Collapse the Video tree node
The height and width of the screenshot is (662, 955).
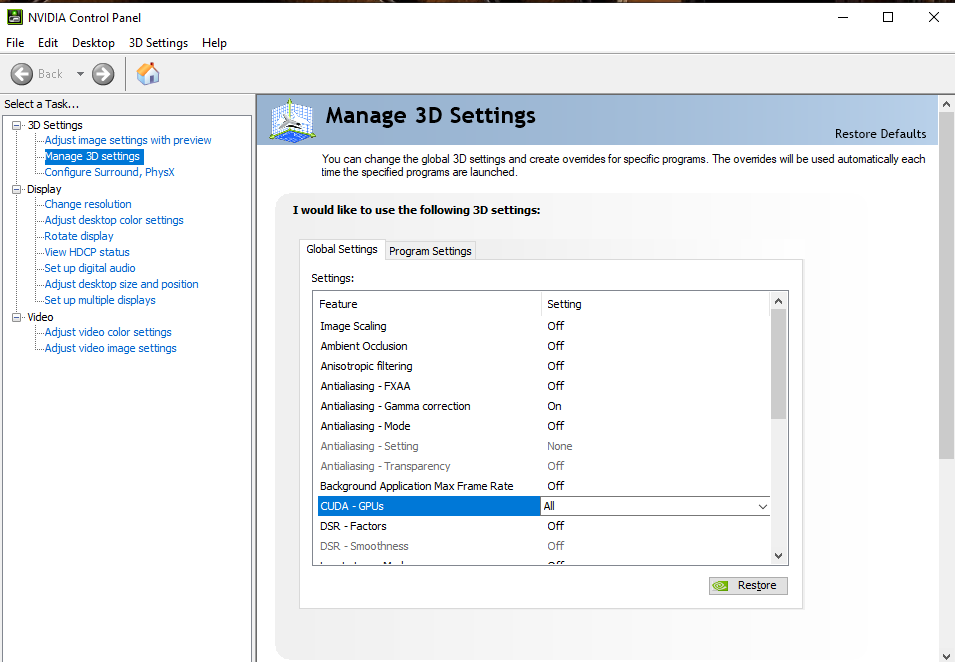click(16, 317)
